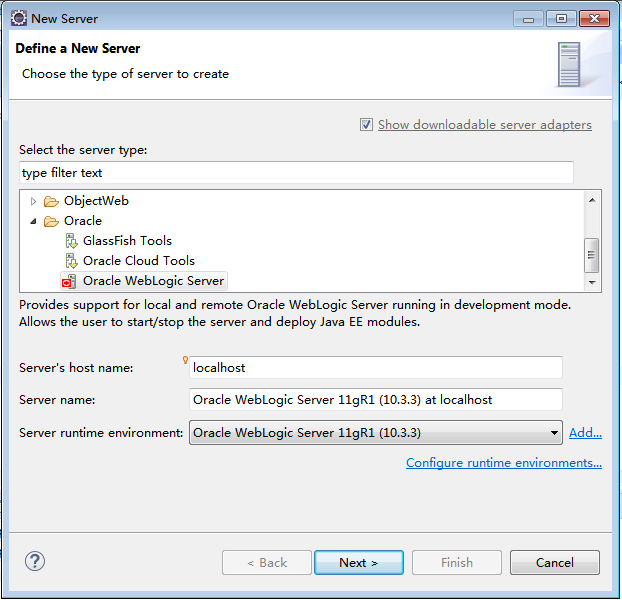The image size is (622, 600).
Task: Minimize the New Server dialog
Action: coord(528,19)
